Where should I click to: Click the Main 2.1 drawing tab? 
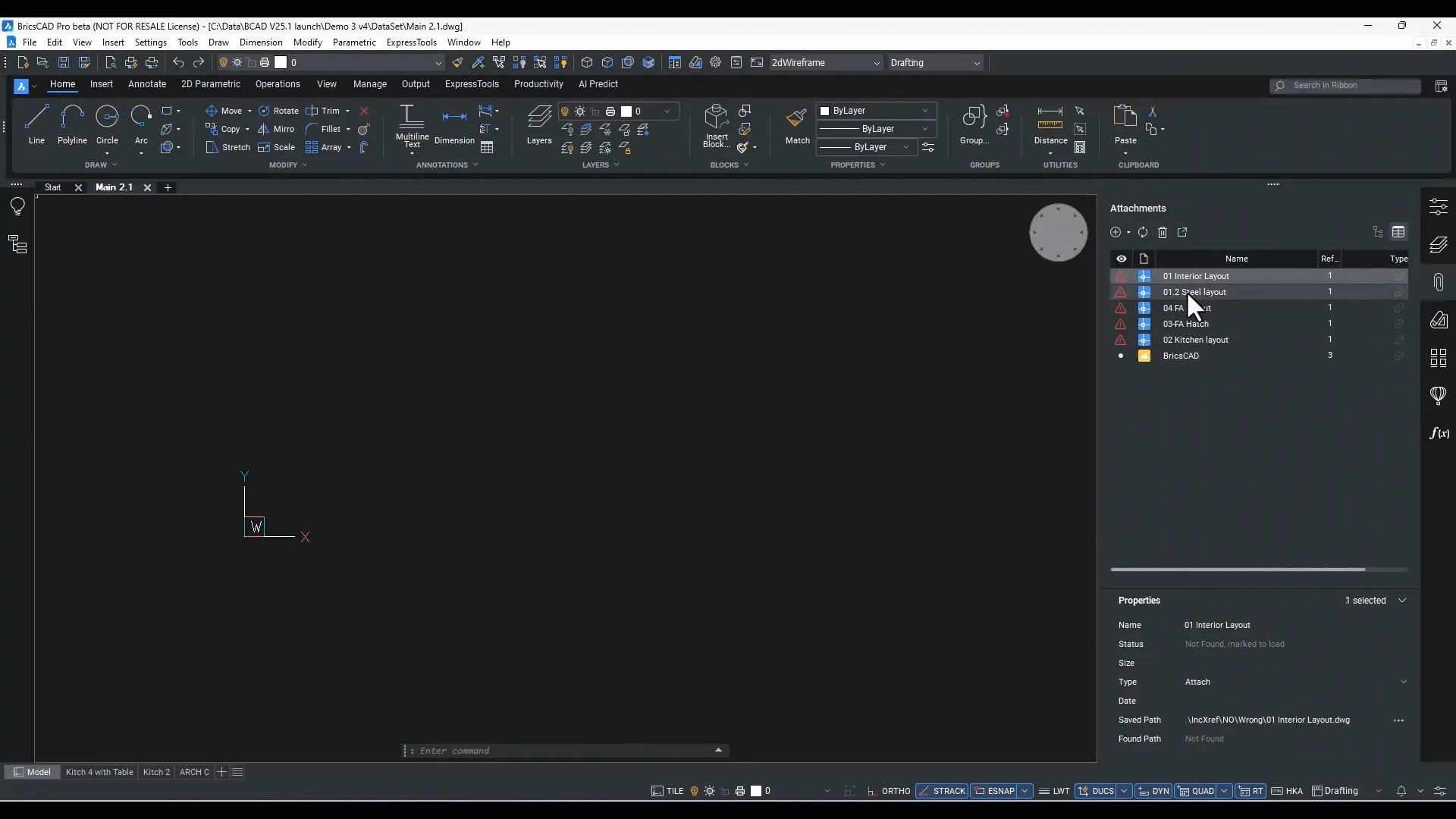[x=113, y=187]
